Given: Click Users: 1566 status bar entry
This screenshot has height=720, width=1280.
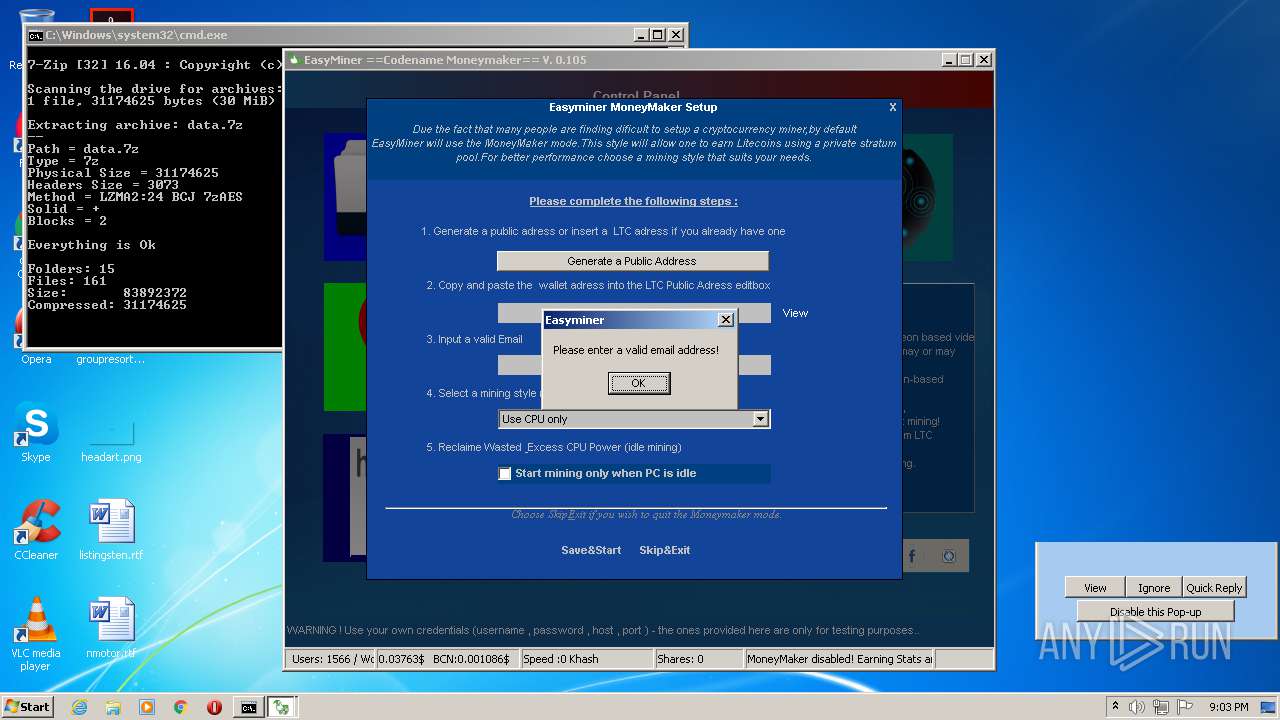Looking at the screenshot, I should (330, 659).
